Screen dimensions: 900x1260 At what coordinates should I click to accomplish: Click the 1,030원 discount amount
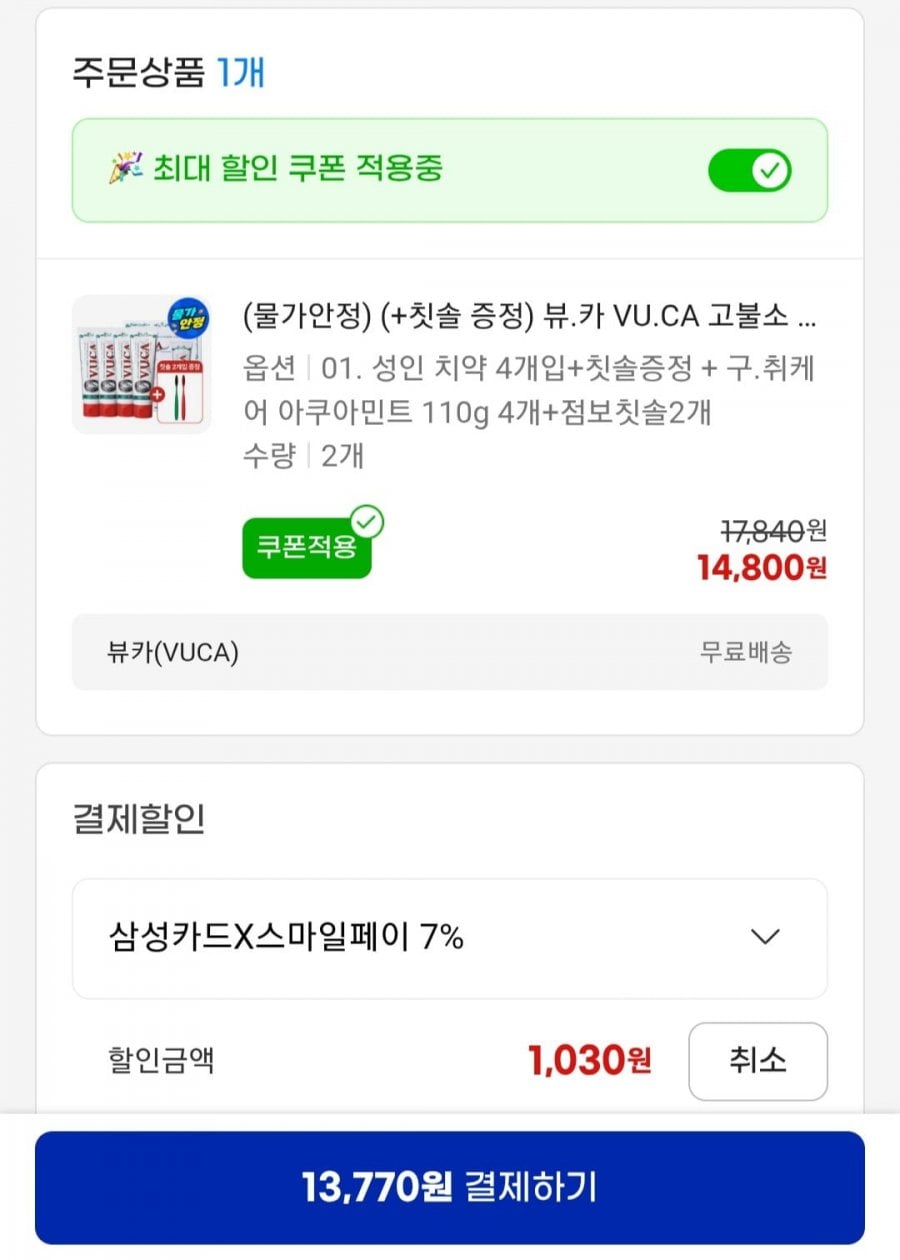[590, 1060]
